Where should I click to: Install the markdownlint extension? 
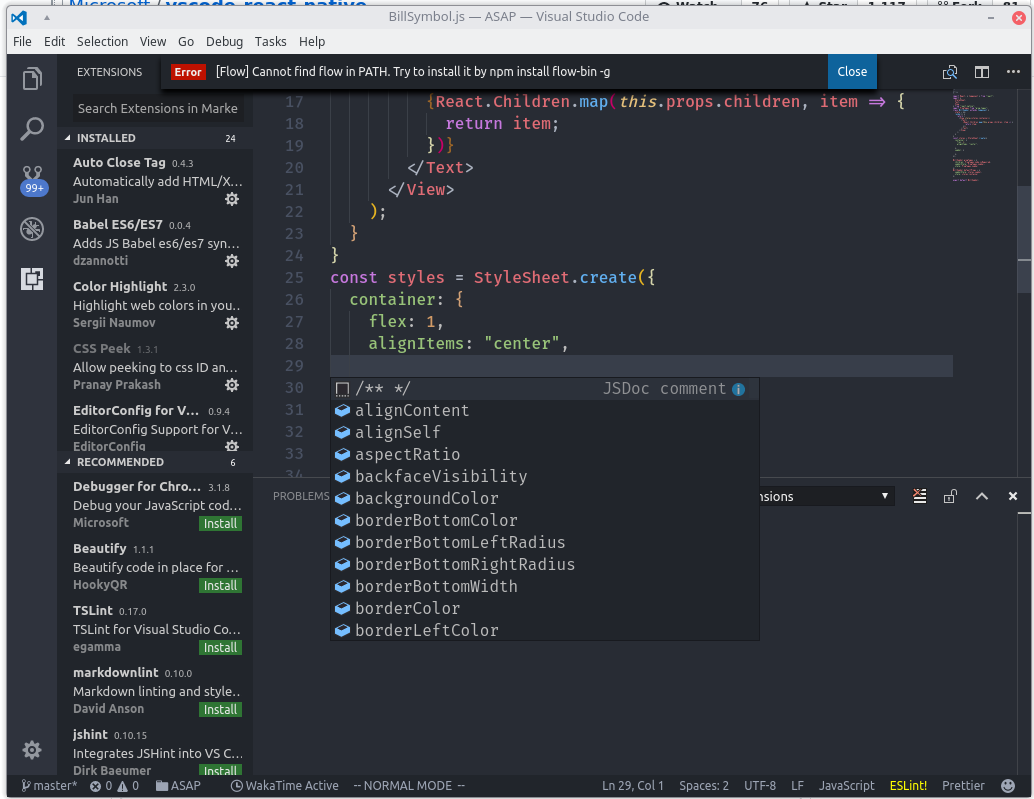[x=220, y=709]
